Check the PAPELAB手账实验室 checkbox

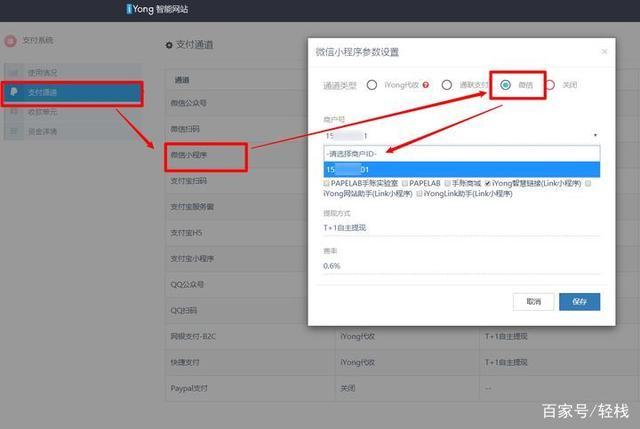[327, 184]
